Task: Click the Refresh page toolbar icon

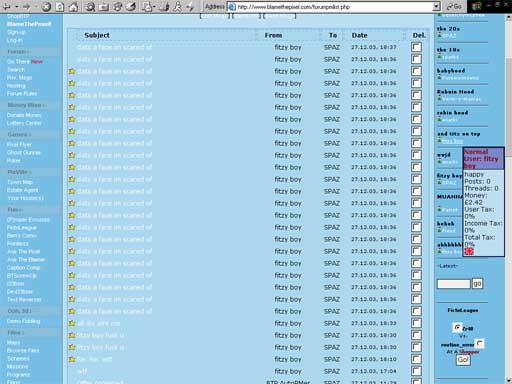Action: pyautogui.click(x=60, y=7)
